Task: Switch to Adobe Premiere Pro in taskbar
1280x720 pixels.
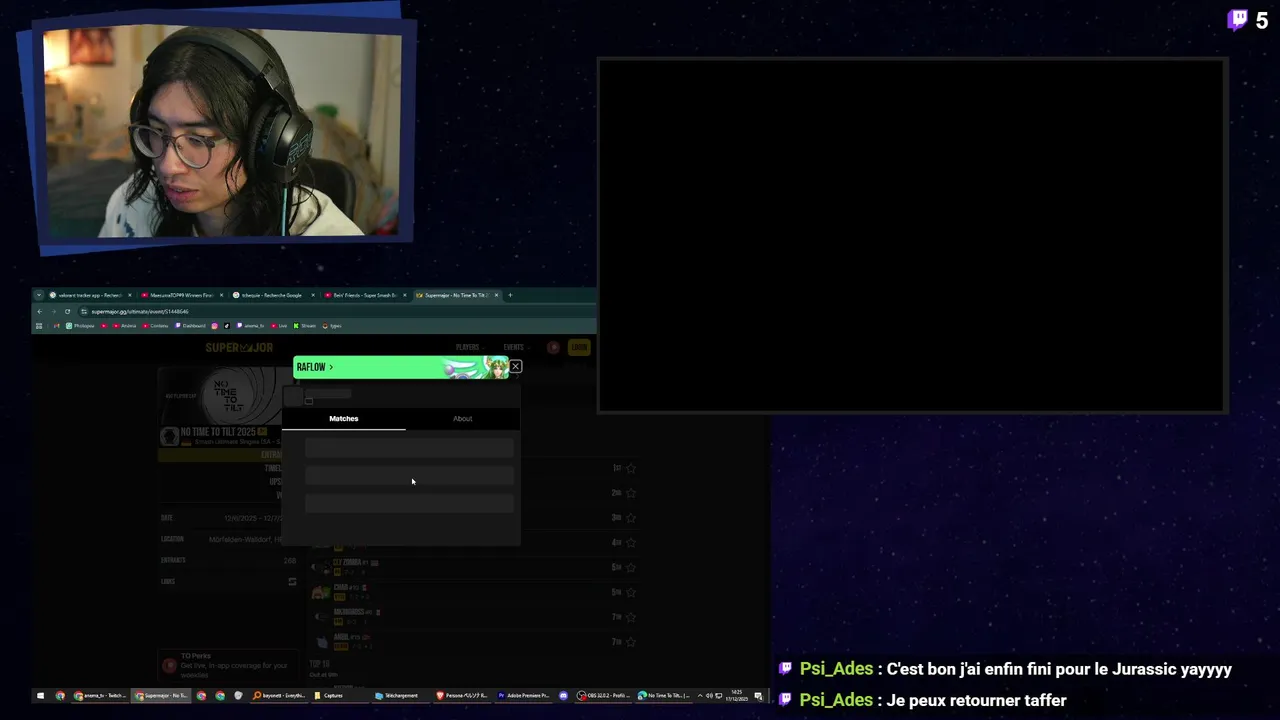Action: (524, 695)
